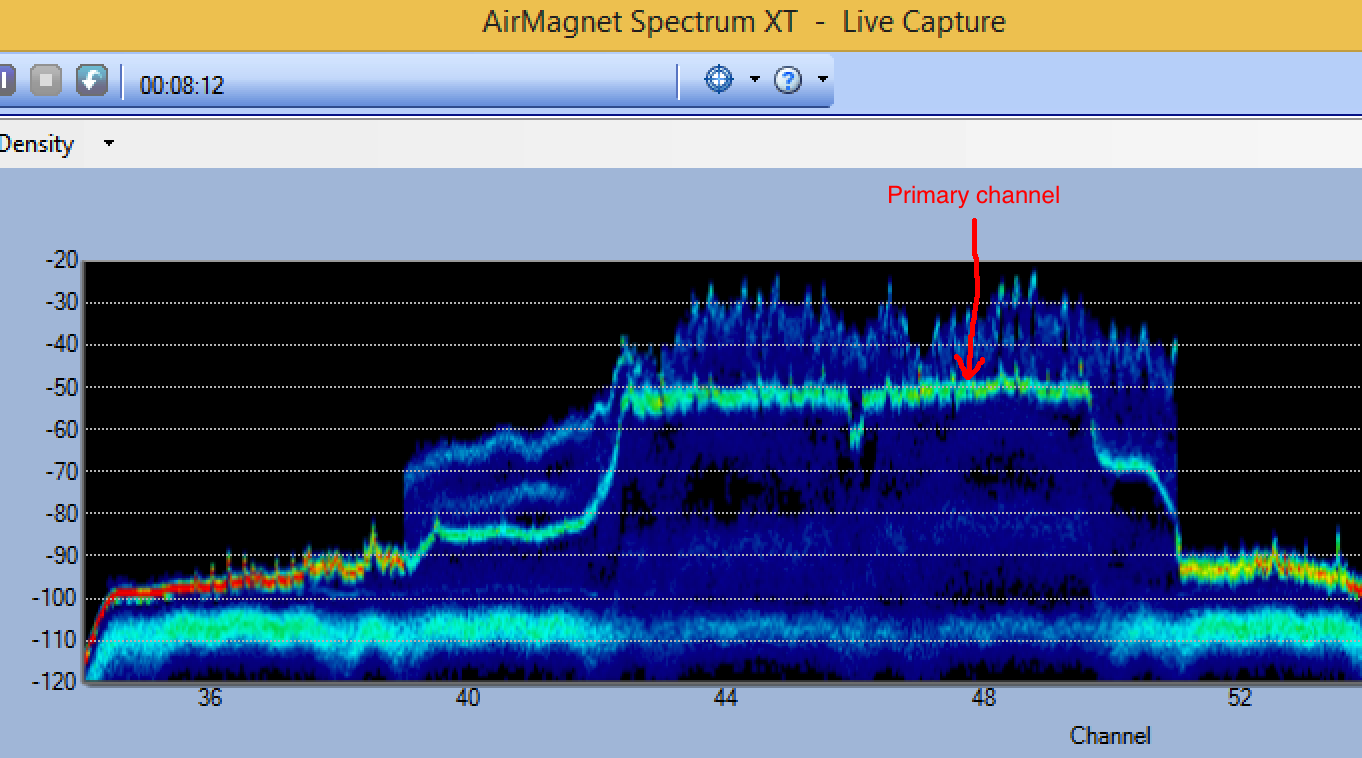
Task: Open the Density plot type dropdown
Action: pyautogui.click(x=108, y=143)
